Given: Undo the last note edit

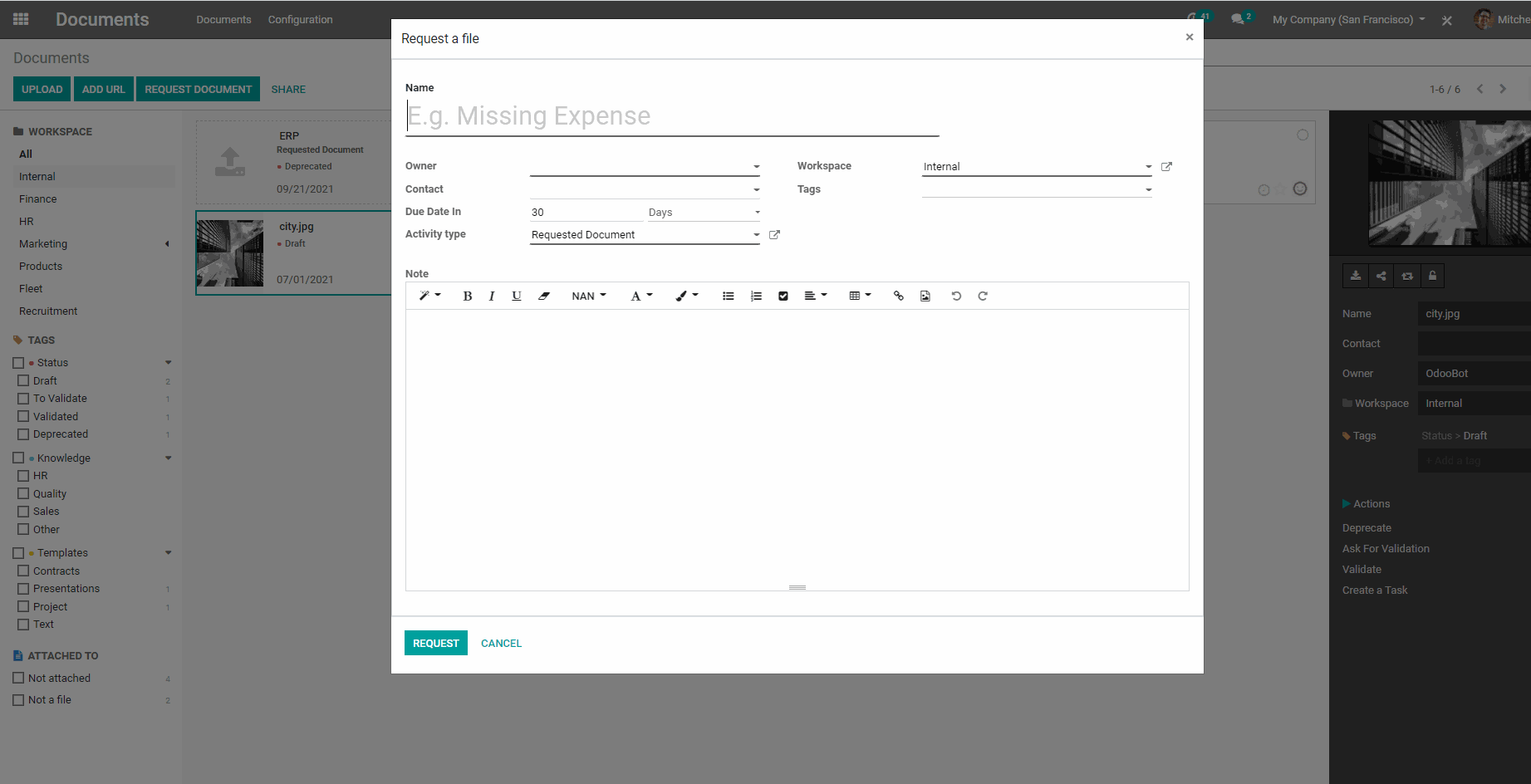Looking at the screenshot, I should 956,296.
